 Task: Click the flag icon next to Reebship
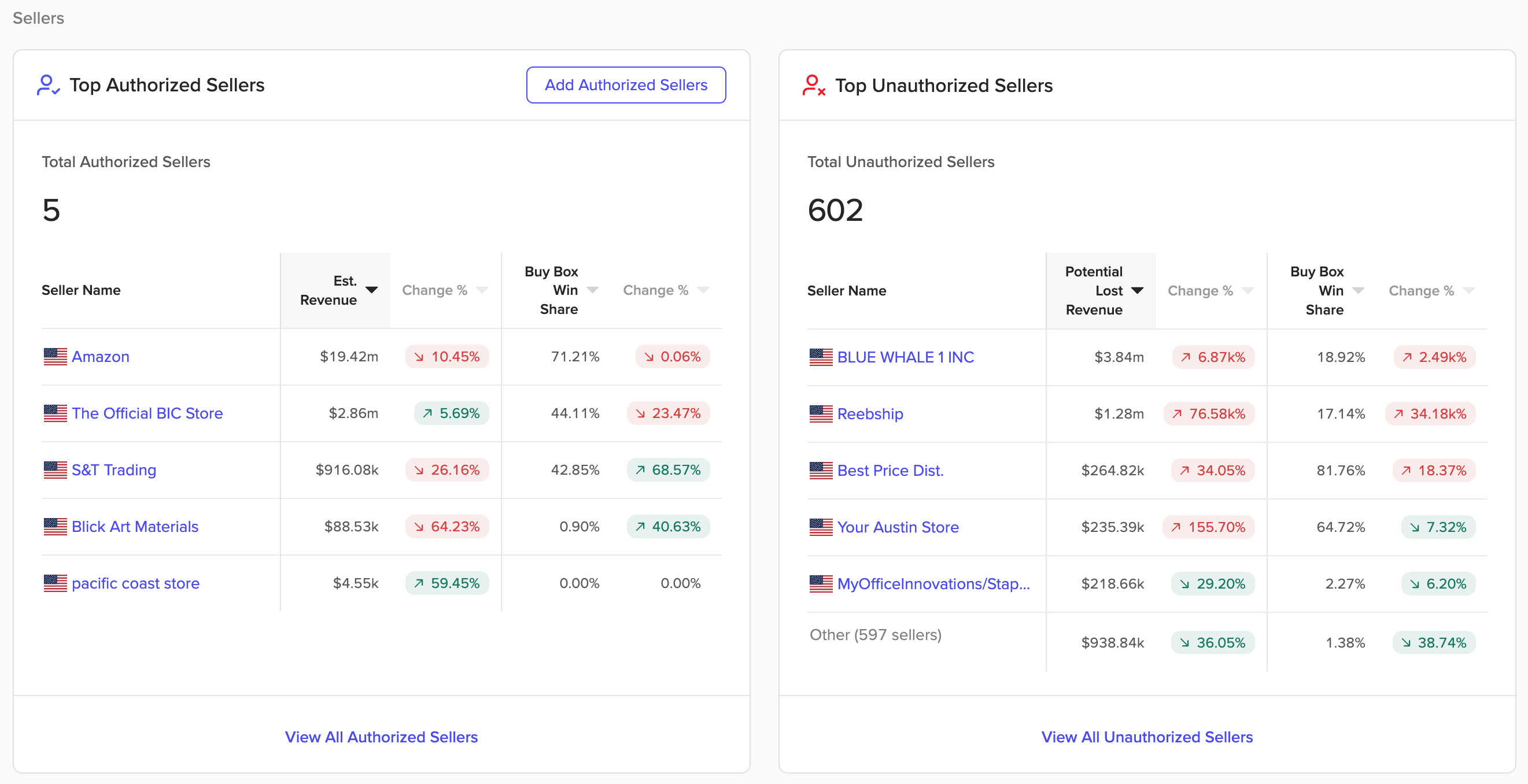tap(821, 414)
